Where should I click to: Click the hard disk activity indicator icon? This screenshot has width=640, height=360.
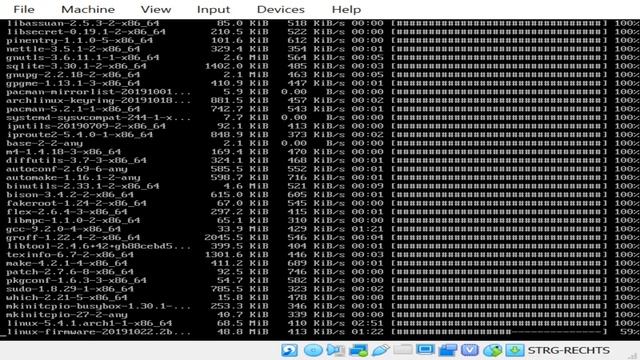click(289, 350)
